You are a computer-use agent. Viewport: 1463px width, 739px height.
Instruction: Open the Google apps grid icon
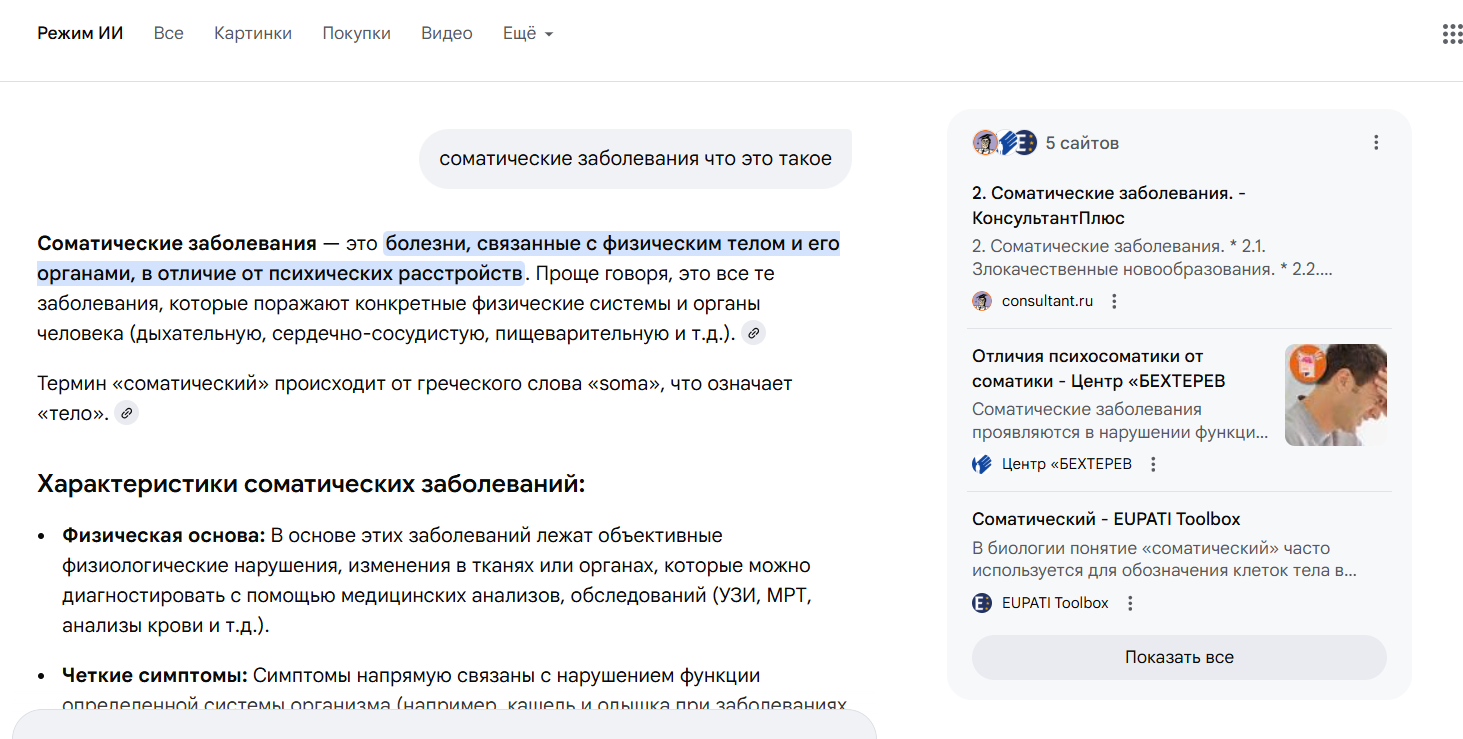tap(1452, 34)
